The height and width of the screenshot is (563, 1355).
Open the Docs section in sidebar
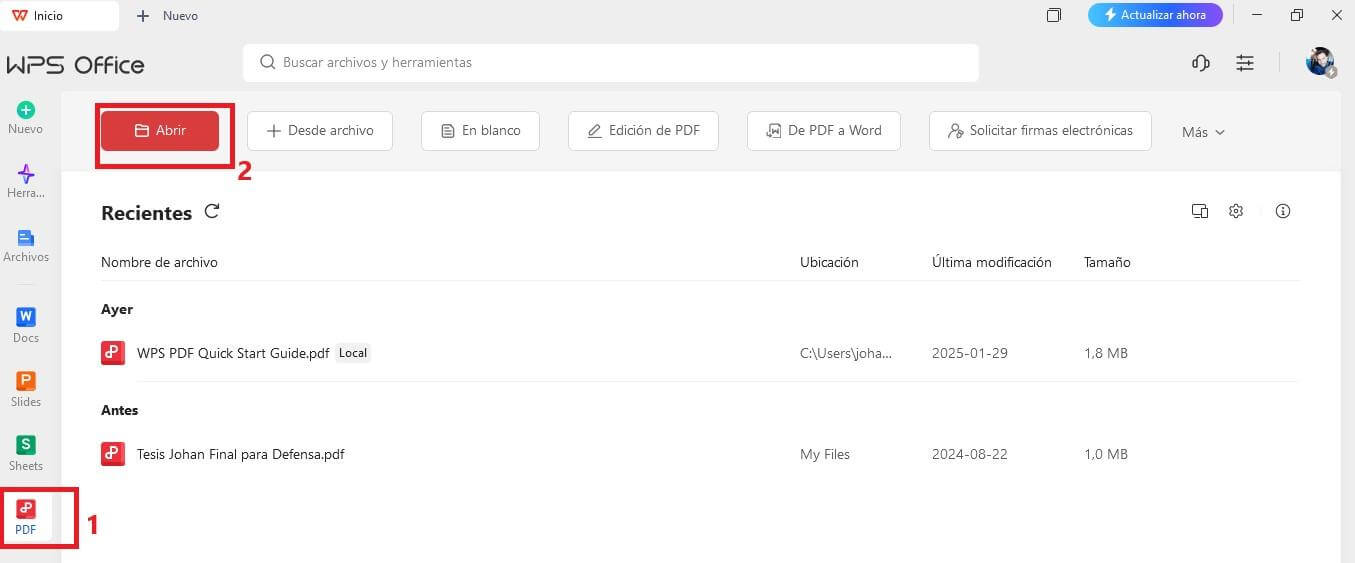(x=26, y=324)
